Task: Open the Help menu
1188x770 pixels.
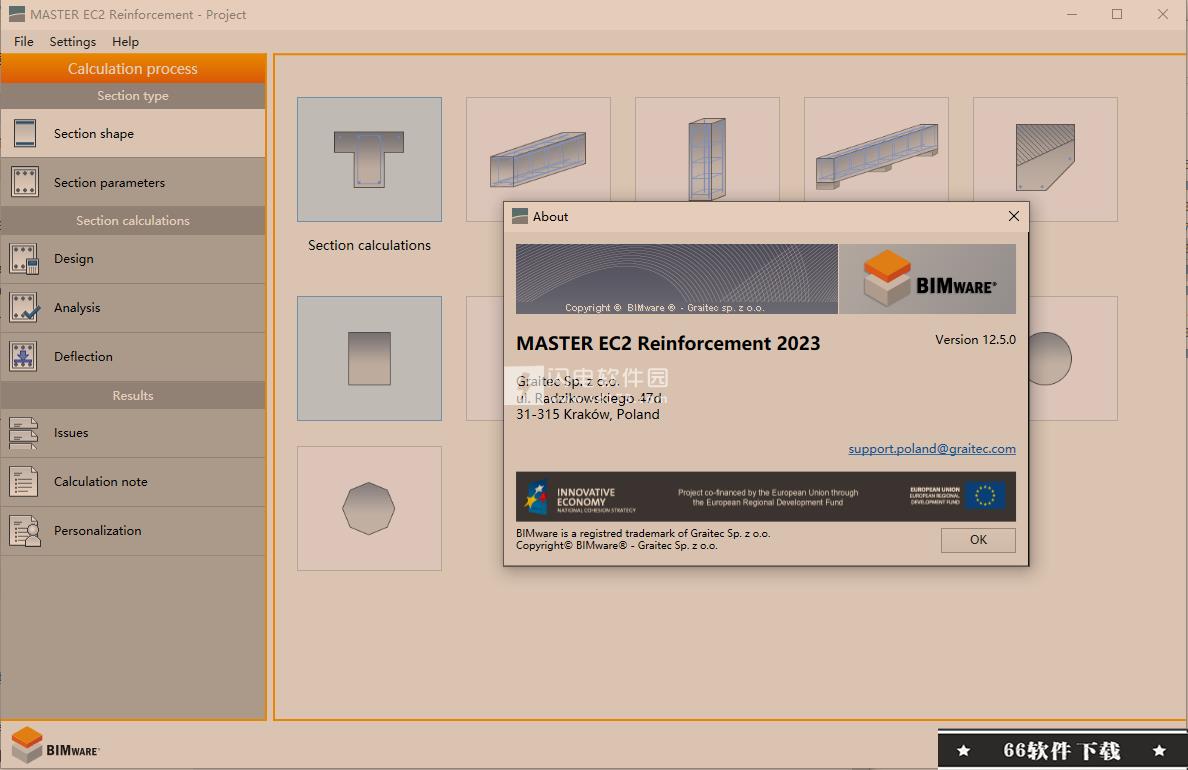Action: click(125, 42)
